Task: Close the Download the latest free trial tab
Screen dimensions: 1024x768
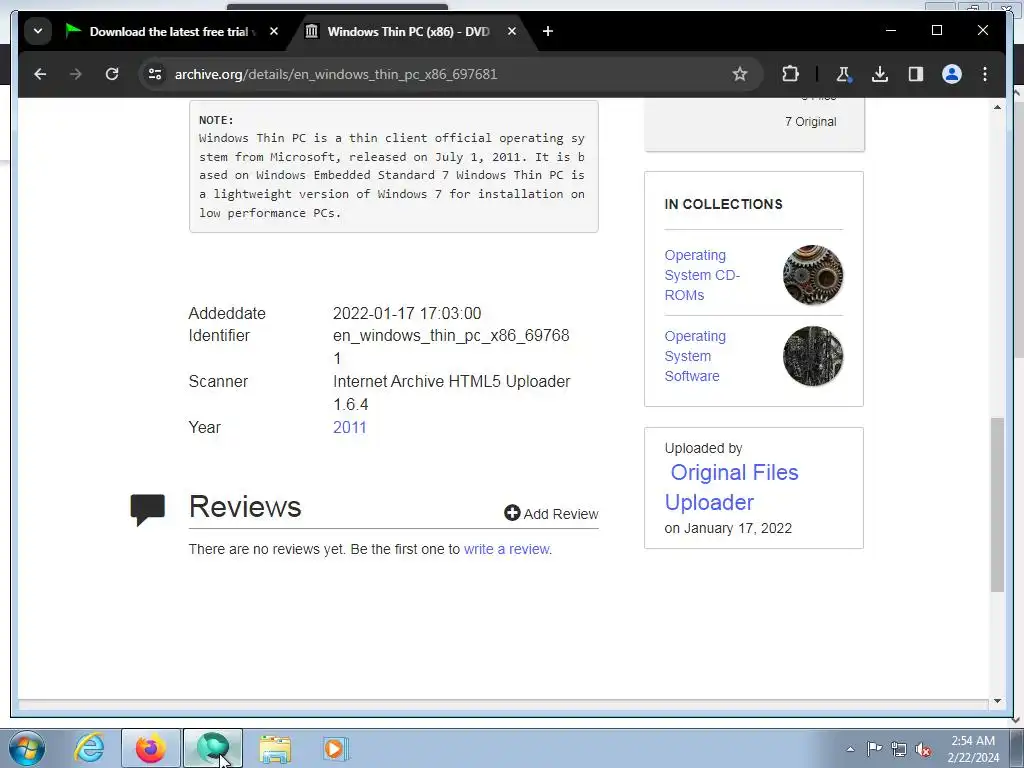Action: (x=274, y=31)
